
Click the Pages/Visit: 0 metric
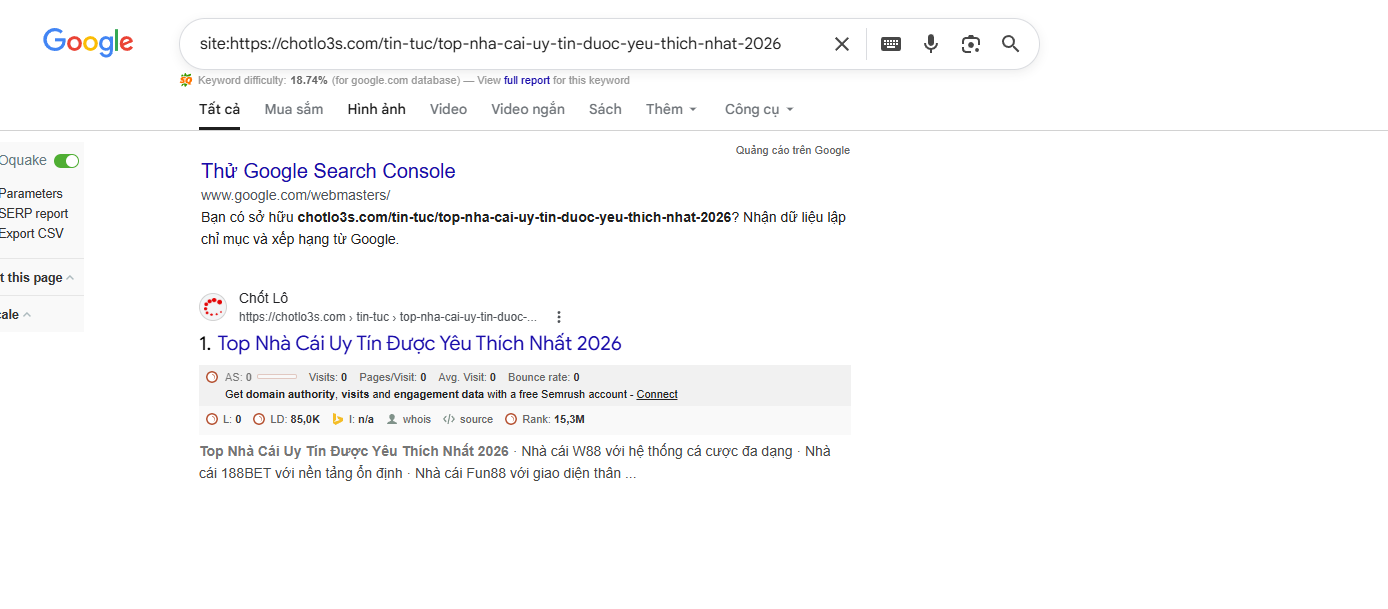[x=393, y=377]
